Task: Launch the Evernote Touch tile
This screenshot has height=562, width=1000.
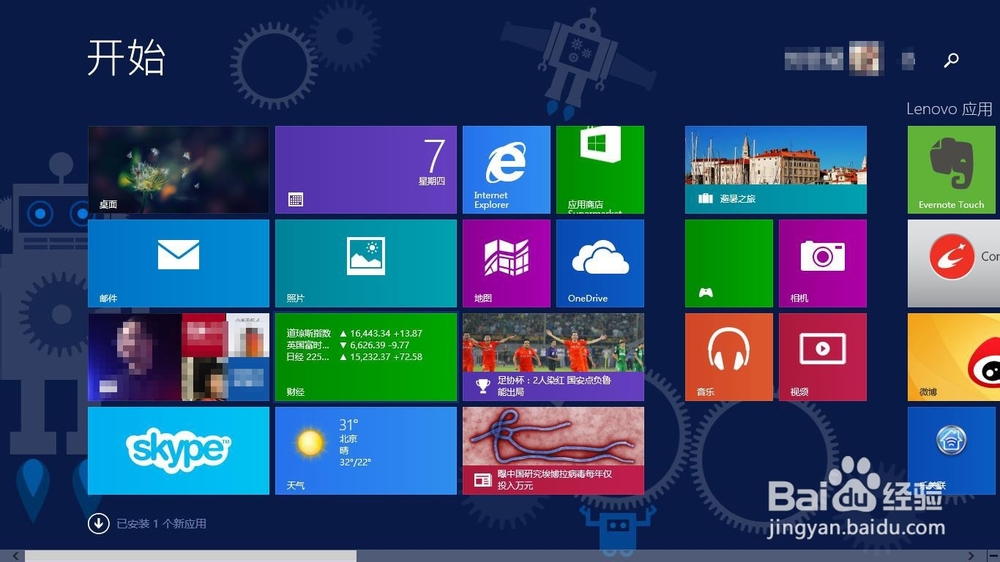Action: 952,170
